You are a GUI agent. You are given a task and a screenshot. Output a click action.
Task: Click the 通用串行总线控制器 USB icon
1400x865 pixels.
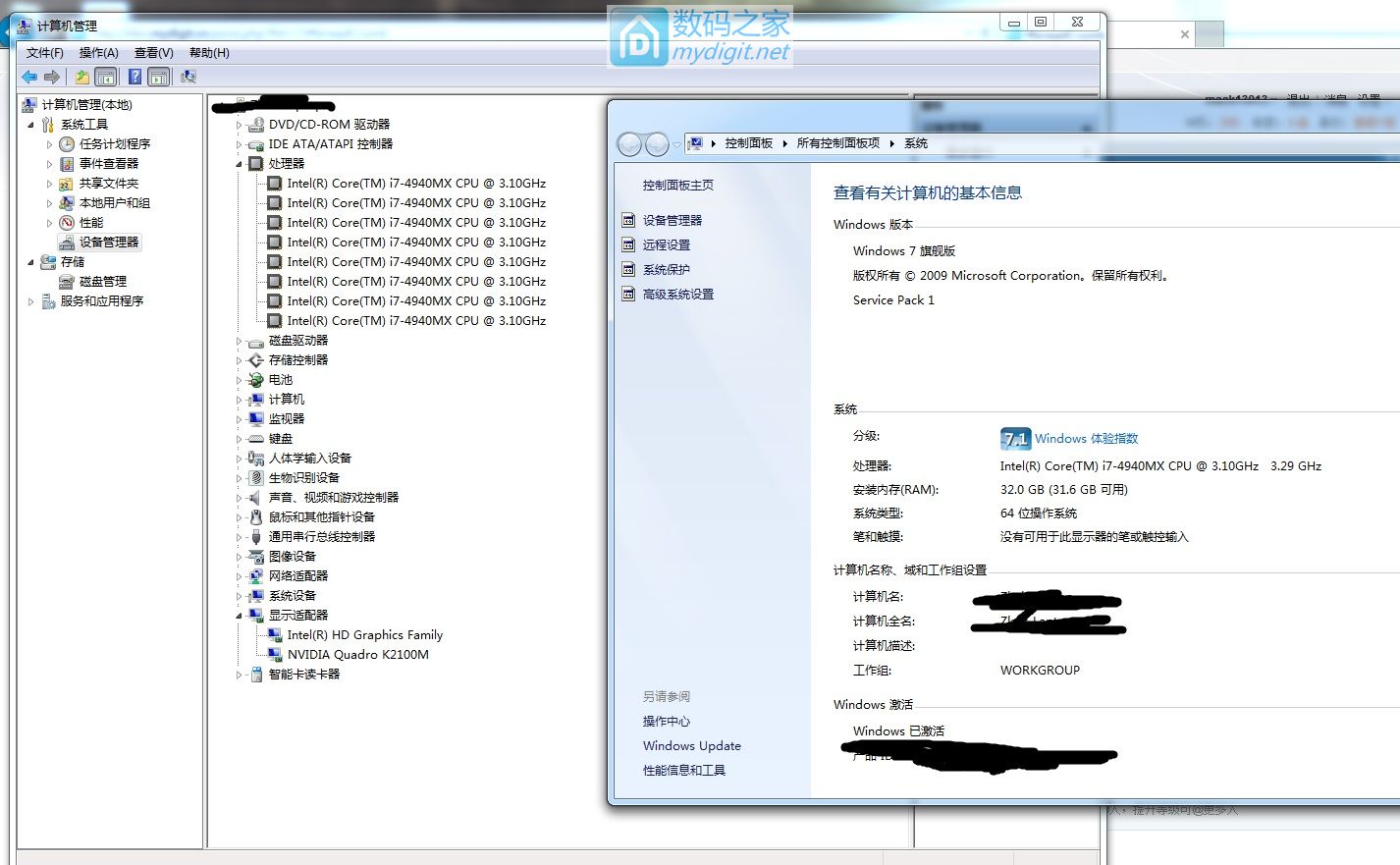(256, 536)
